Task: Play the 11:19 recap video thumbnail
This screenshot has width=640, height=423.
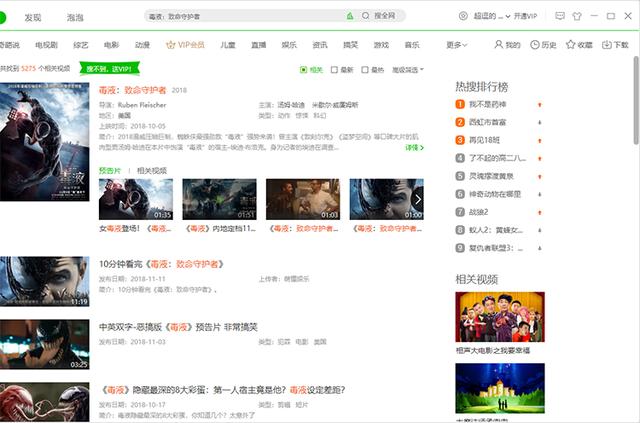Action: click(44, 281)
